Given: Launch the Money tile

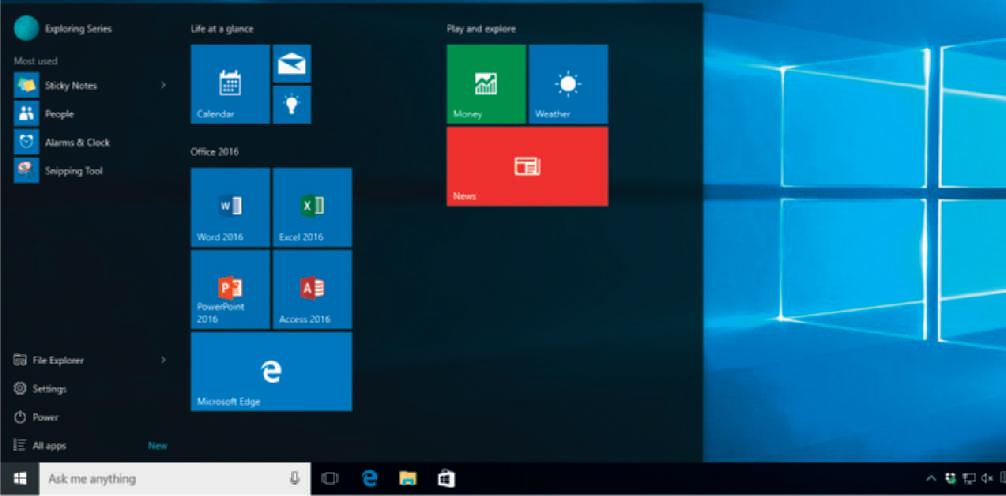Looking at the screenshot, I should (x=486, y=84).
